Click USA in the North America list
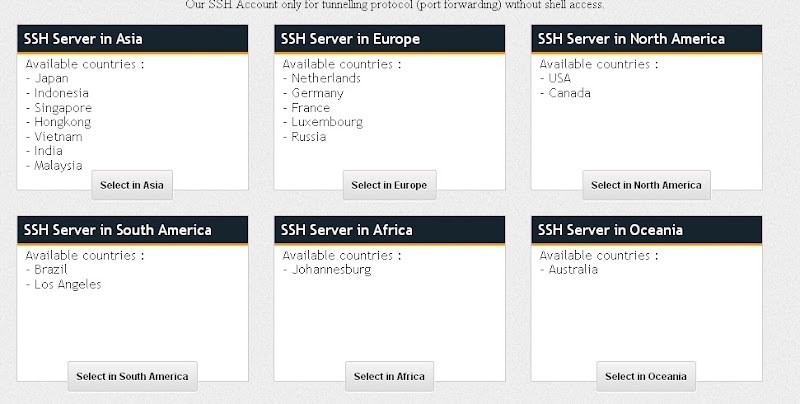The image size is (800, 404). pyautogui.click(x=560, y=79)
